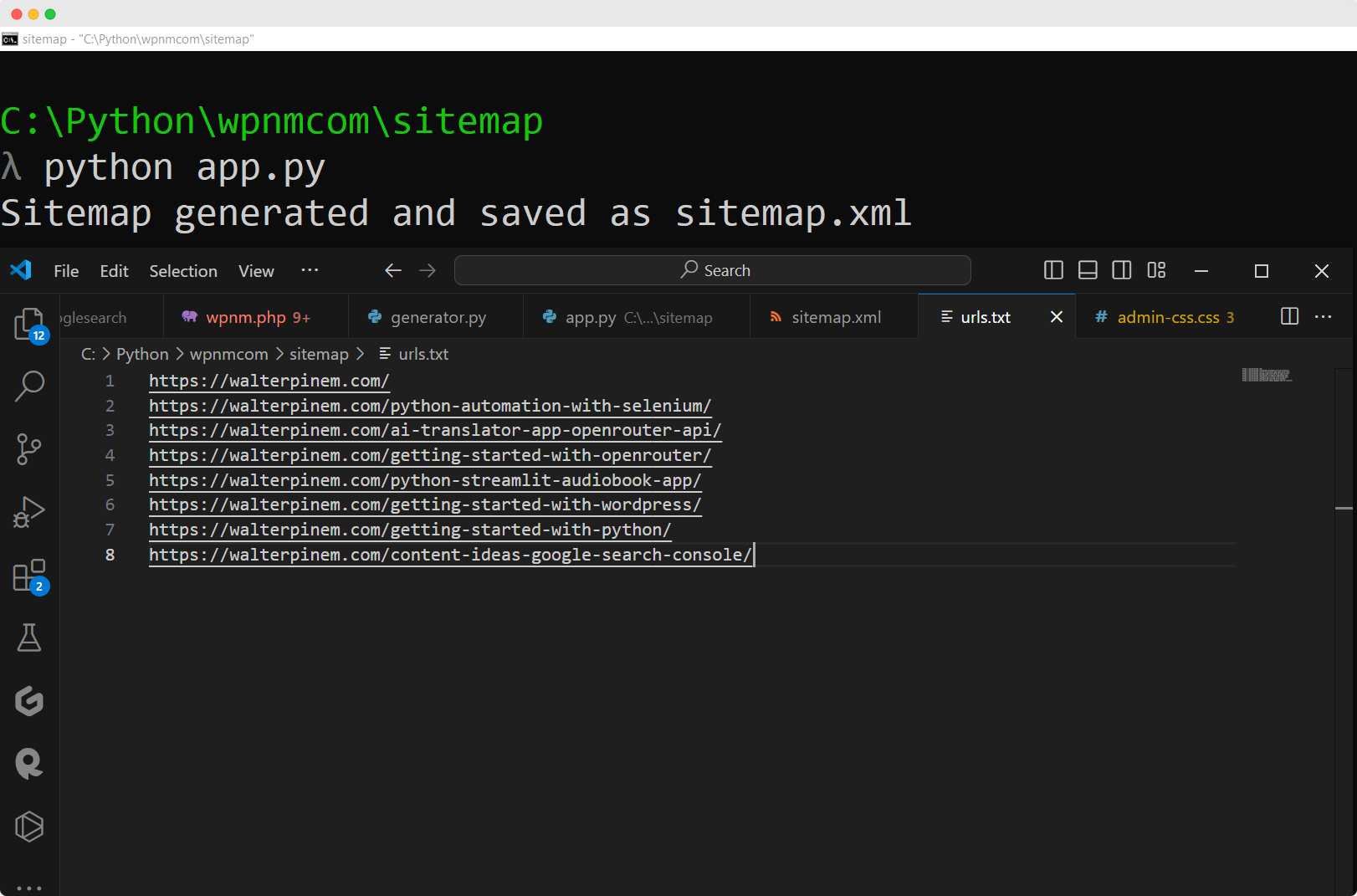Switch to the sitemap.xml tab
1357x896 pixels.
point(834,317)
